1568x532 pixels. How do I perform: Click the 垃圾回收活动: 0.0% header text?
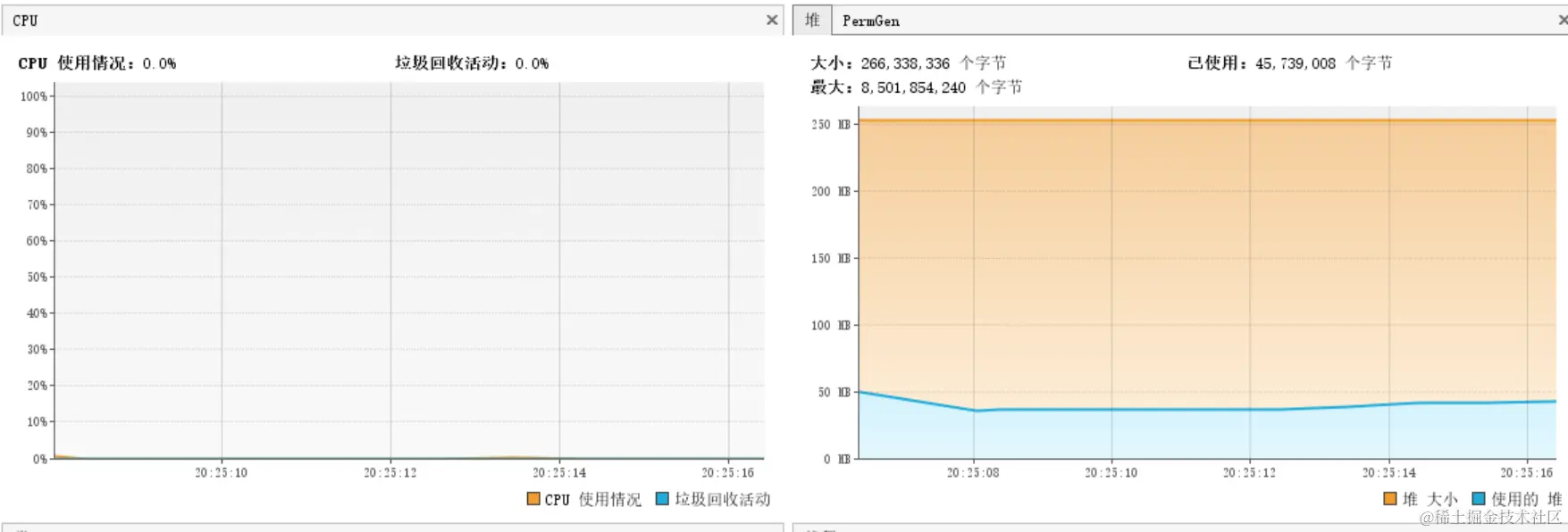(x=472, y=63)
